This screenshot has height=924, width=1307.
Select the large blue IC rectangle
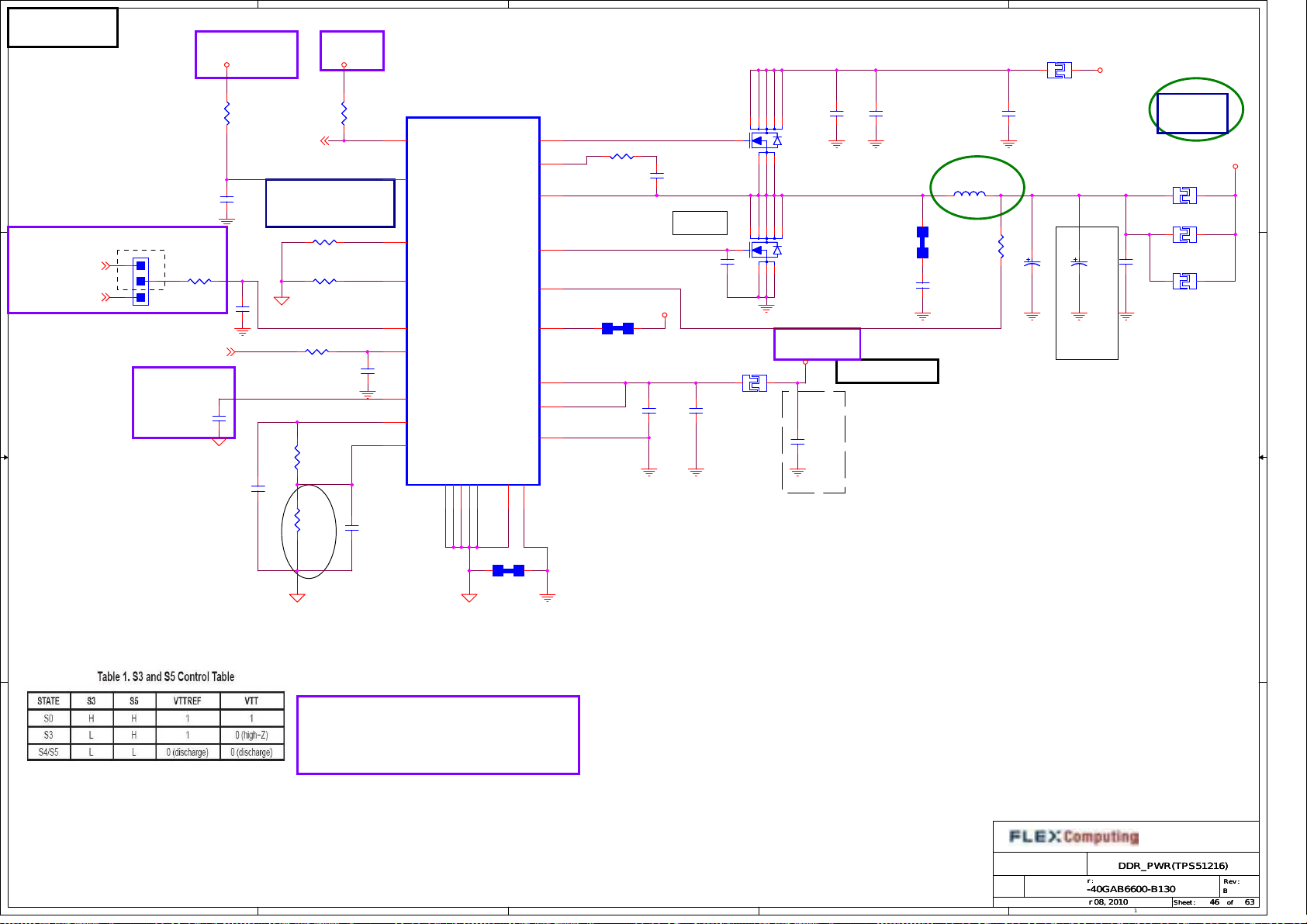pyautogui.click(x=473, y=301)
